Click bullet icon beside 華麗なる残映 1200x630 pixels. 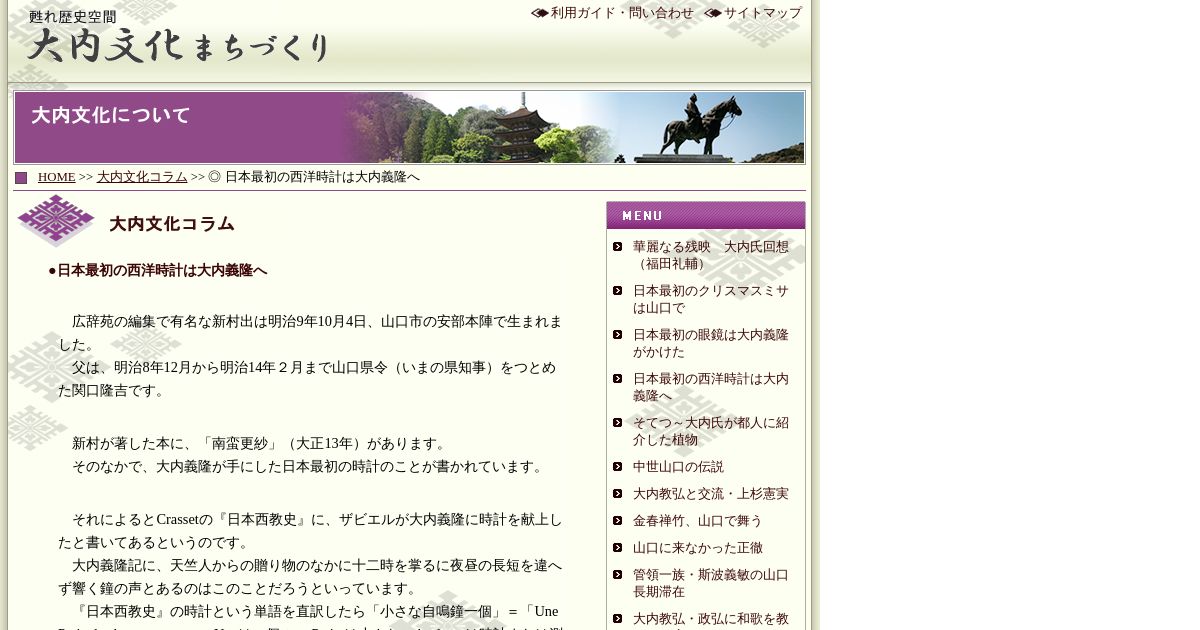pos(618,247)
